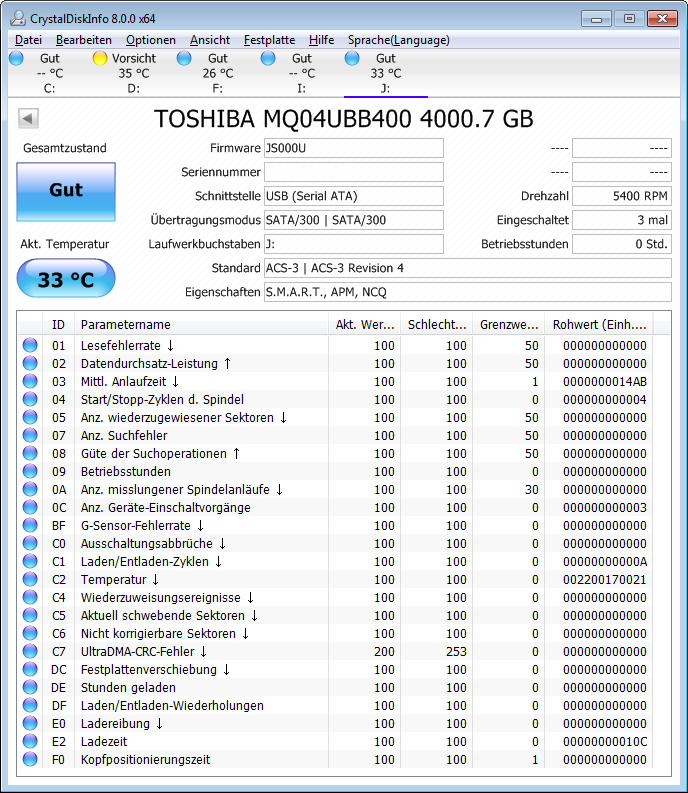Screen dimensions: 688x793
Task: Sort by Rohwert column header
Action: click(x=598, y=325)
